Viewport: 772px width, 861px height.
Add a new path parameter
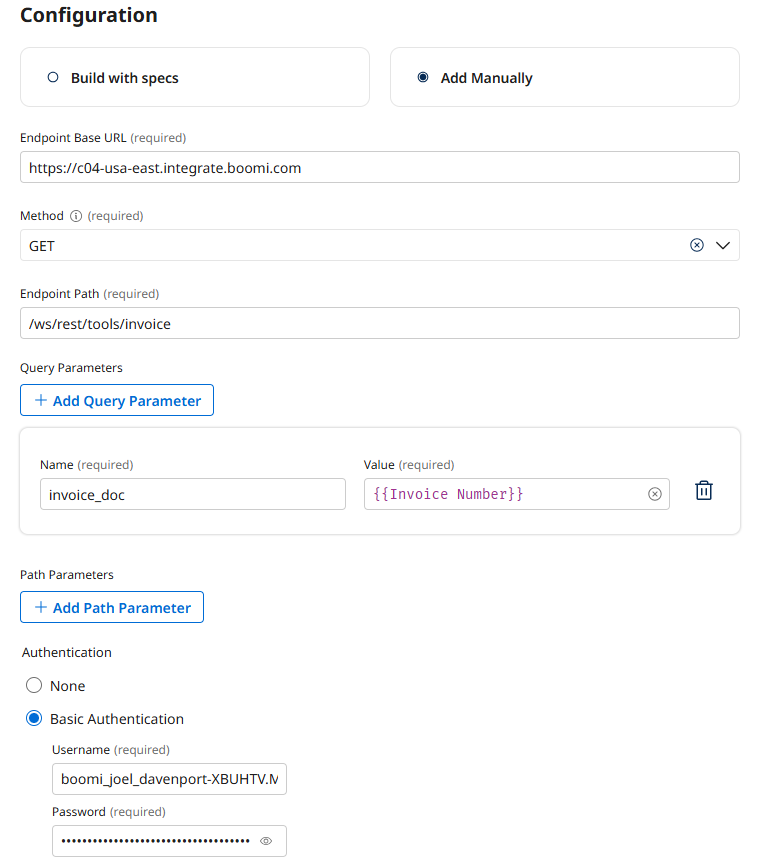(x=111, y=607)
